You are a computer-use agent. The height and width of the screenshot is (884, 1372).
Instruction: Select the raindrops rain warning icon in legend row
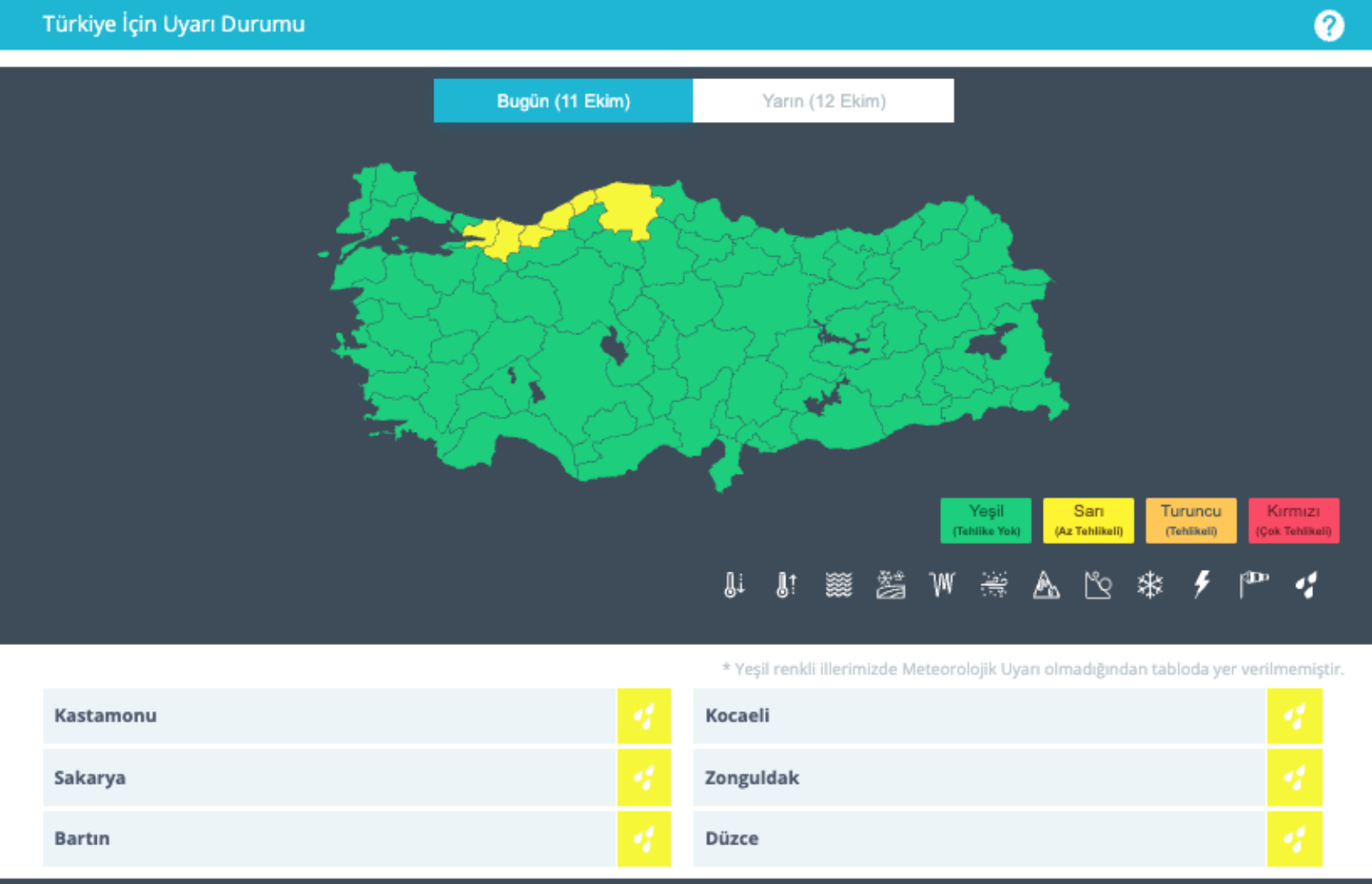[x=1307, y=584]
